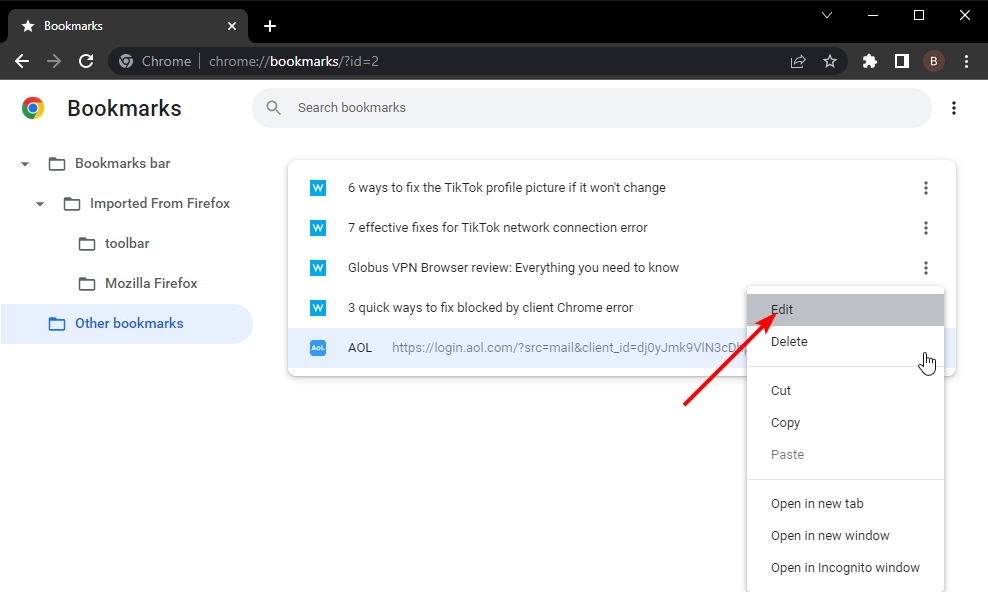988x592 pixels.
Task: Collapse the Bookmarks bar folder
Action: click(x=25, y=164)
